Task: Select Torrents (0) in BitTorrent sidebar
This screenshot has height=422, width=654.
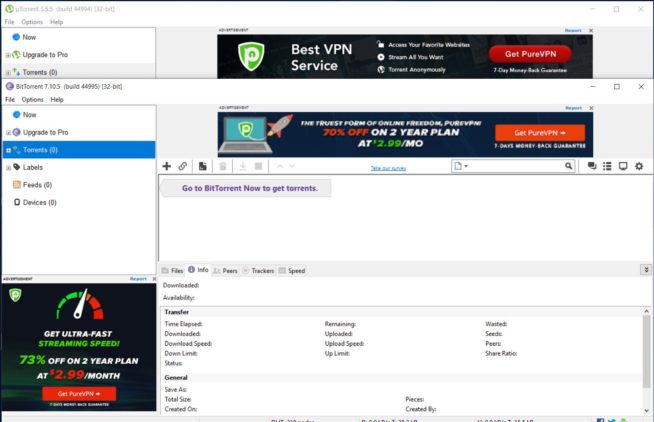Action: click(79, 150)
